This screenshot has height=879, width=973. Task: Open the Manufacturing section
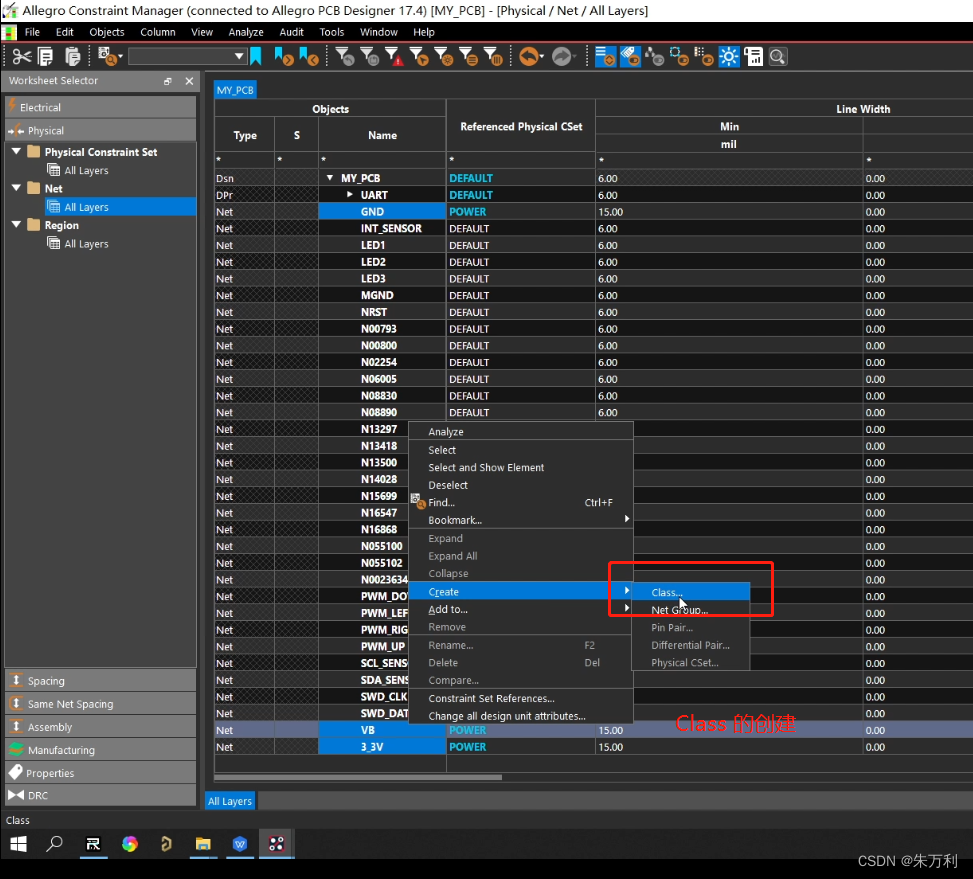pyautogui.click(x=101, y=749)
